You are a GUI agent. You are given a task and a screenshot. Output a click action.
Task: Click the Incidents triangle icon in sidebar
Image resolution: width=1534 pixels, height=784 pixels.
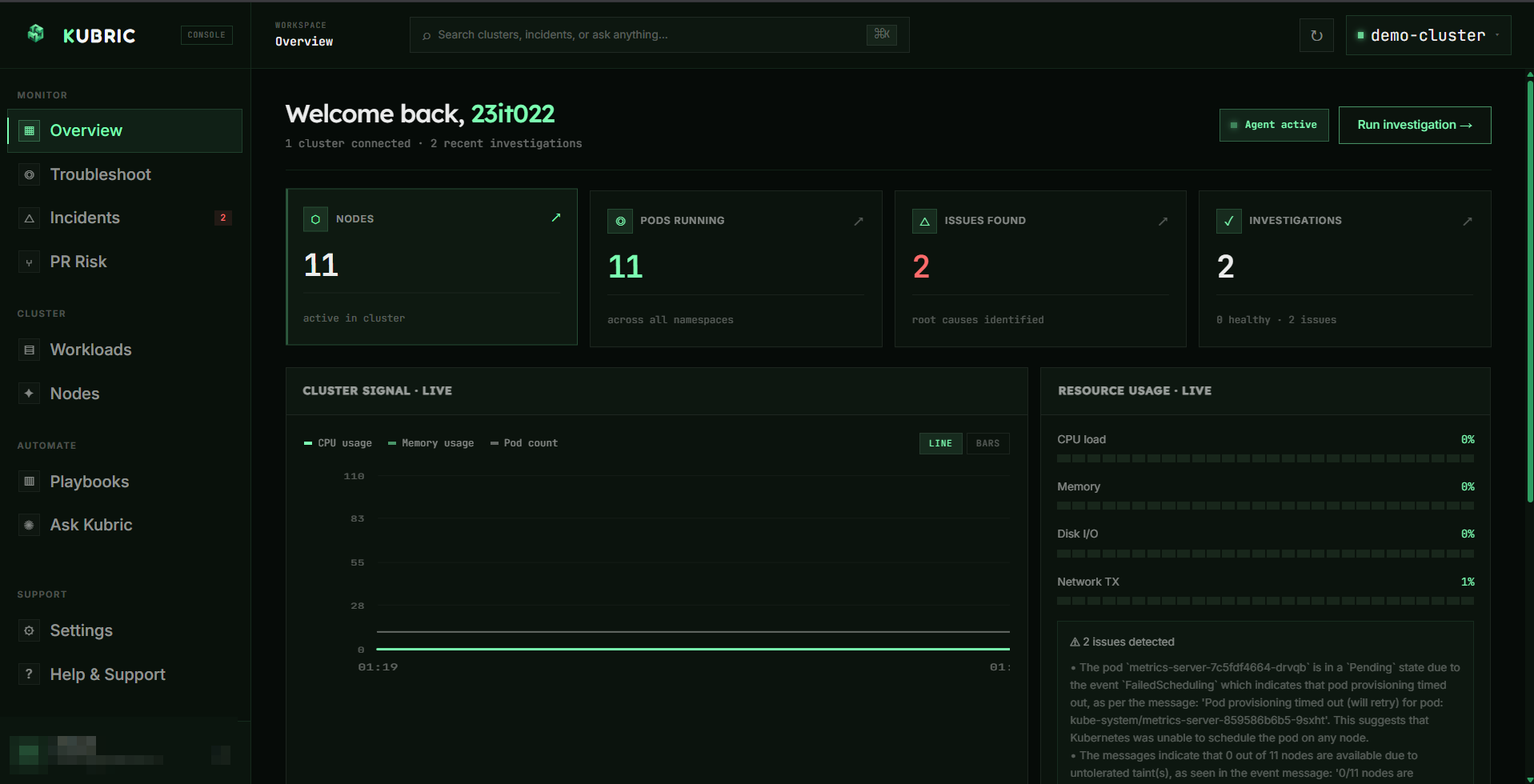30,218
